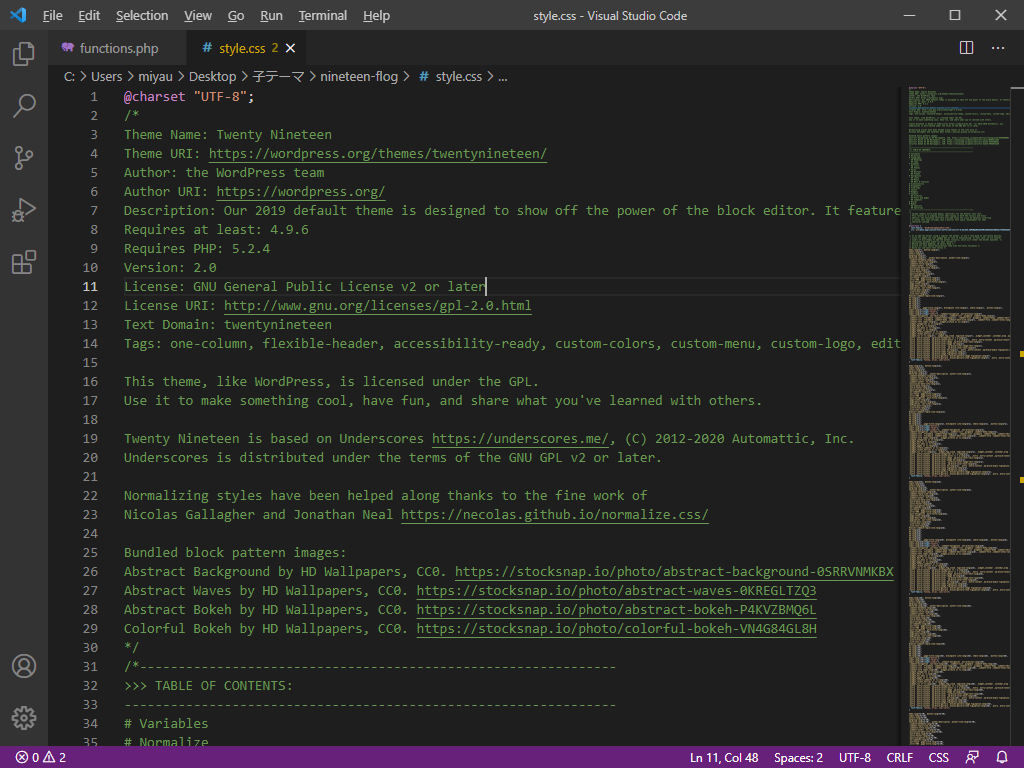Image resolution: width=1024 pixels, height=768 pixels.
Task: Click the colorful-bokeh stocksnap link
Action: [x=616, y=628]
